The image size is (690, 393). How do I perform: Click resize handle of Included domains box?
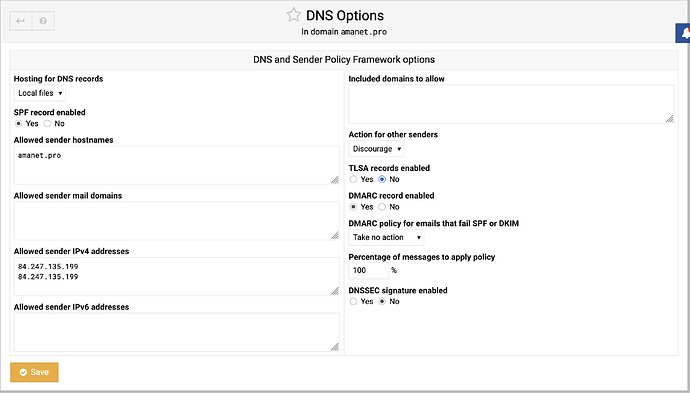point(670,118)
